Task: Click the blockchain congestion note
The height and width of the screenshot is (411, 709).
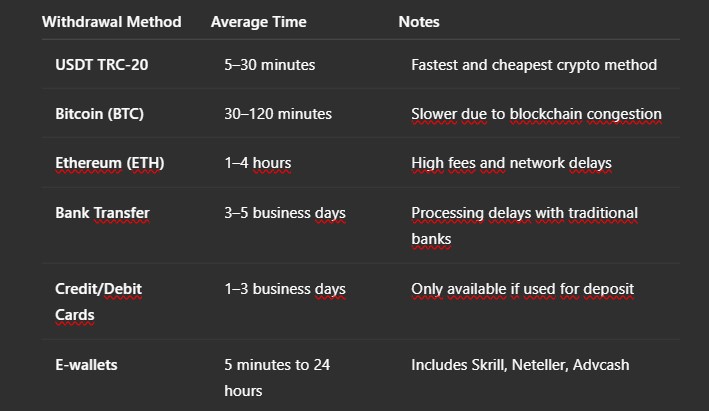Action: coord(536,113)
